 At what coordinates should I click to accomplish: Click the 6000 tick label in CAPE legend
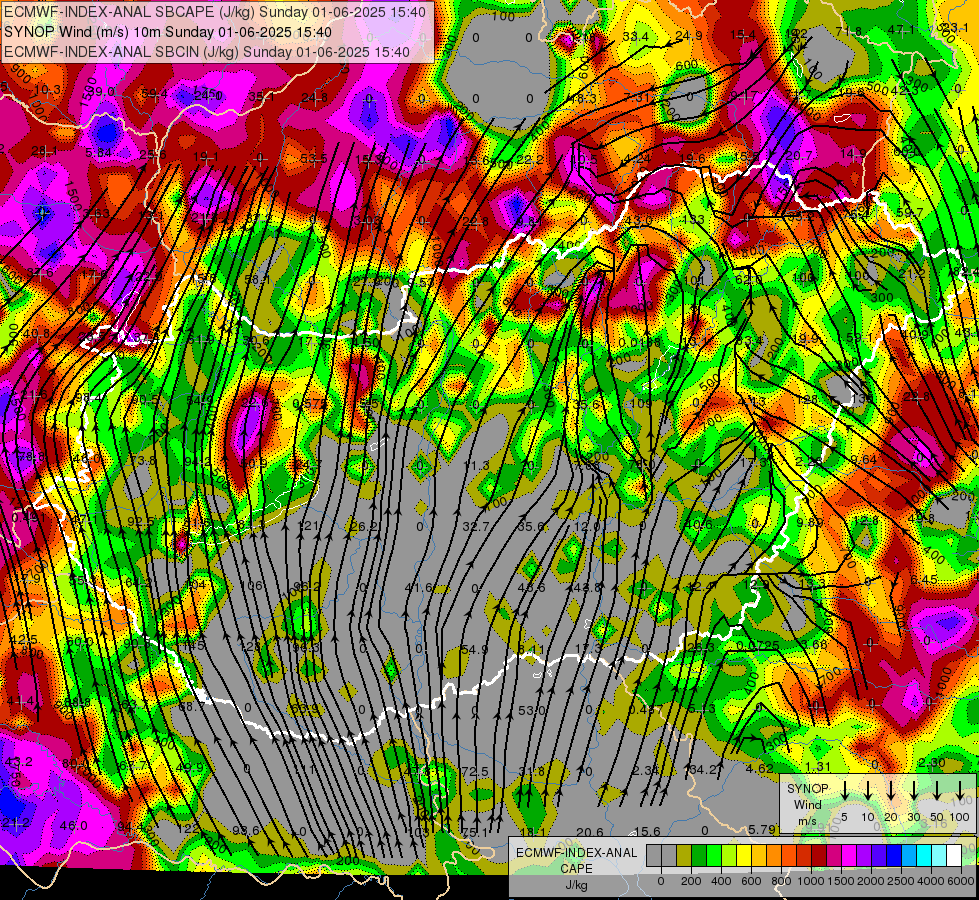[961, 881]
